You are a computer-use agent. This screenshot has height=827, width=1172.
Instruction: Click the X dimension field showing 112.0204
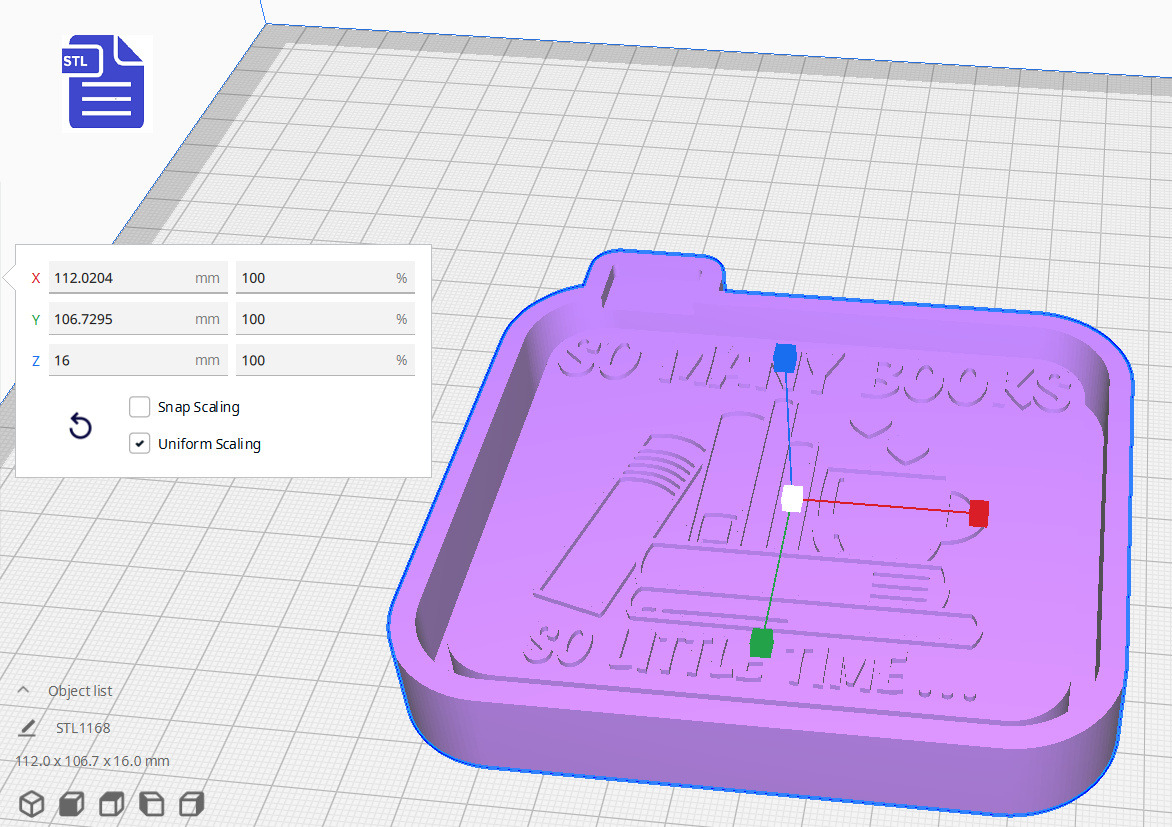137,277
